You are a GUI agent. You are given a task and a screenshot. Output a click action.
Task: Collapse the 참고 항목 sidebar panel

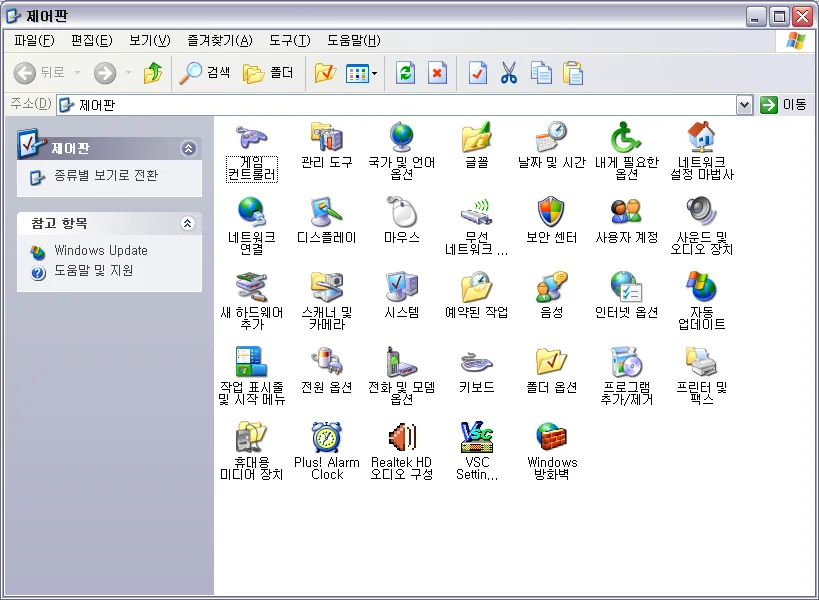click(x=188, y=223)
